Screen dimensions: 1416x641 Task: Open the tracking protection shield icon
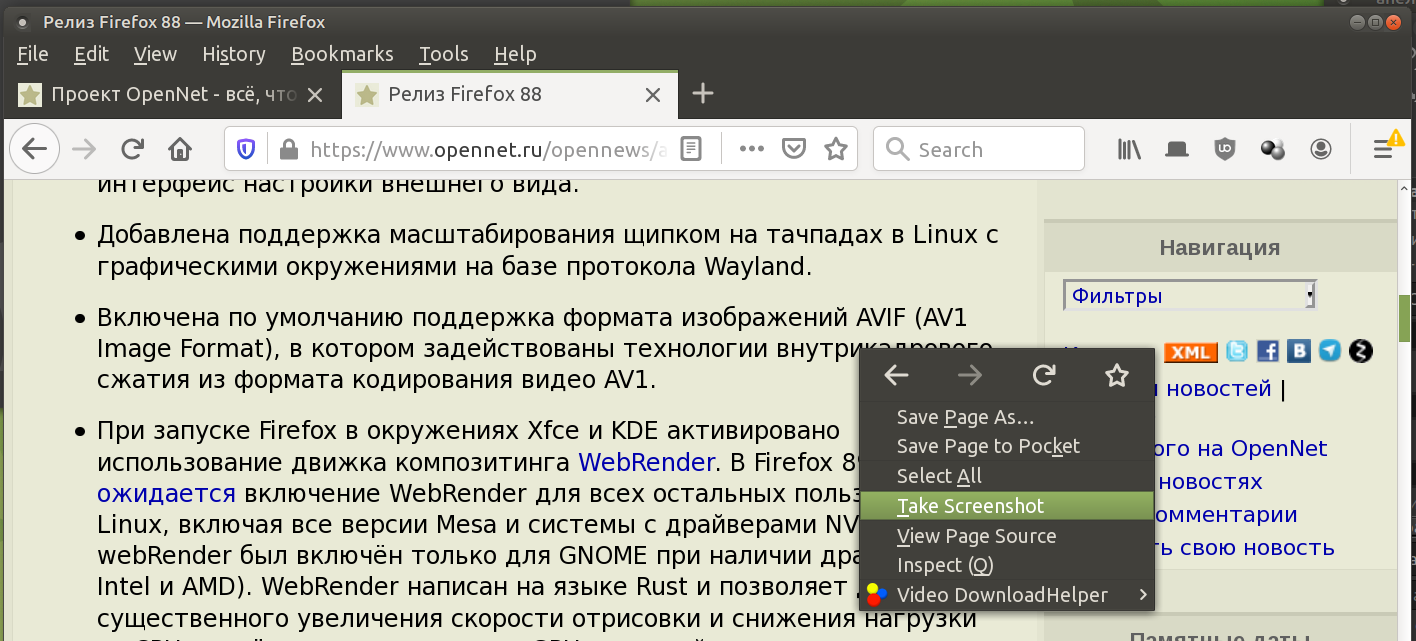point(246,150)
